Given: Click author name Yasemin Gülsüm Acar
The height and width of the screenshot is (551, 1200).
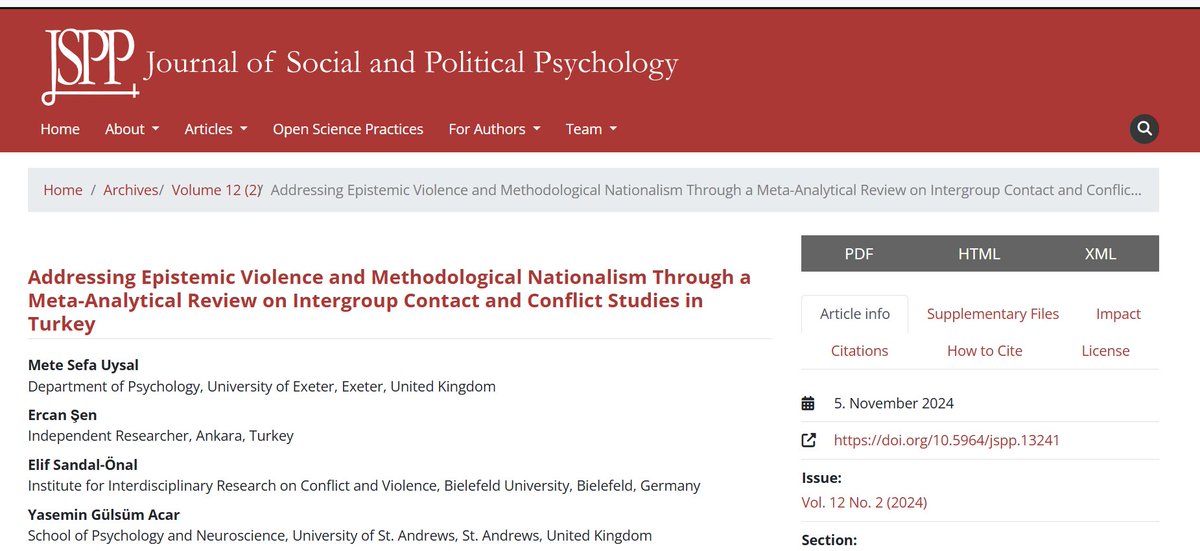Looking at the screenshot, I should (104, 515).
